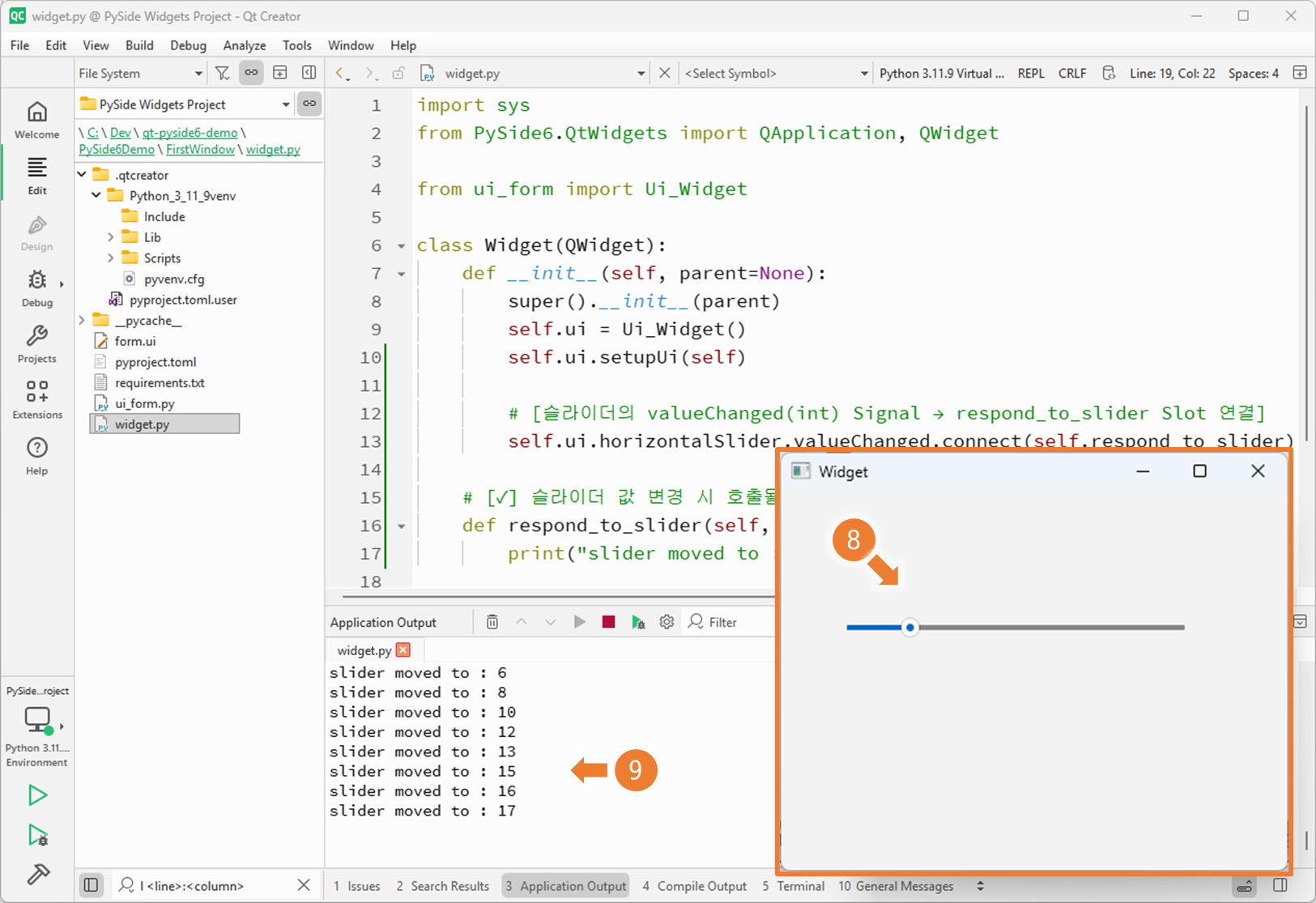Build the project with the hammer icon
Viewport: 1316px width, 903px height.
point(37,875)
